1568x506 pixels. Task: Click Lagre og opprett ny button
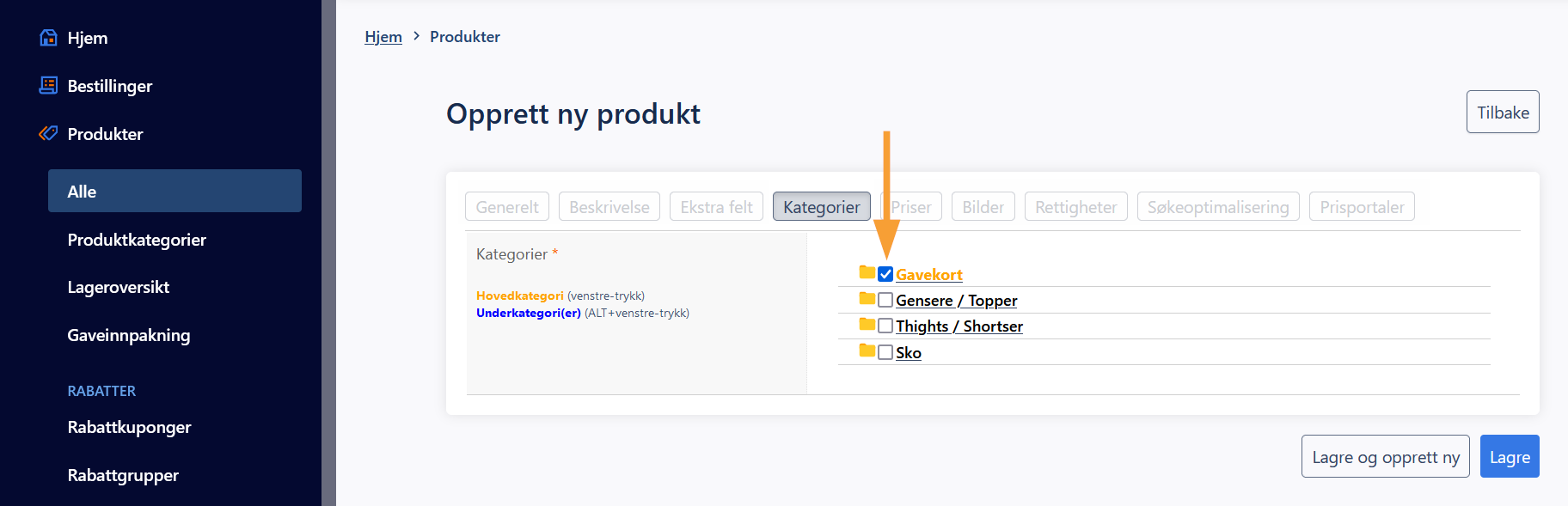[x=1385, y=457]
